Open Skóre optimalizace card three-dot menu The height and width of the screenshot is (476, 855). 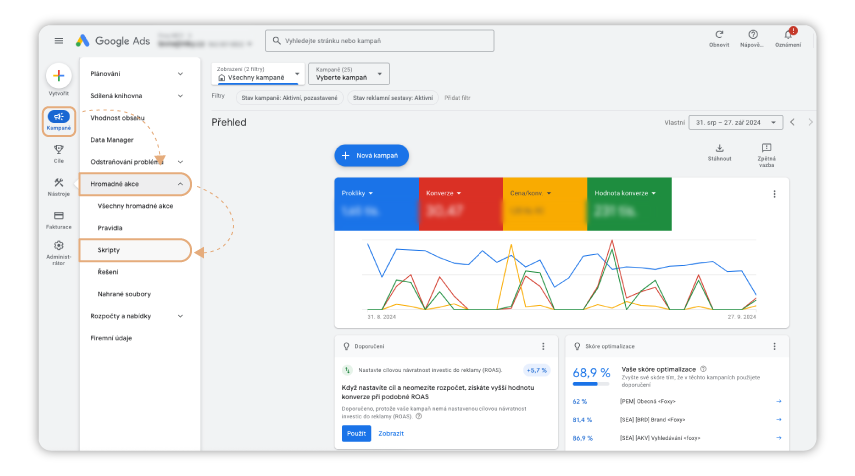click(x=774, y=346)
